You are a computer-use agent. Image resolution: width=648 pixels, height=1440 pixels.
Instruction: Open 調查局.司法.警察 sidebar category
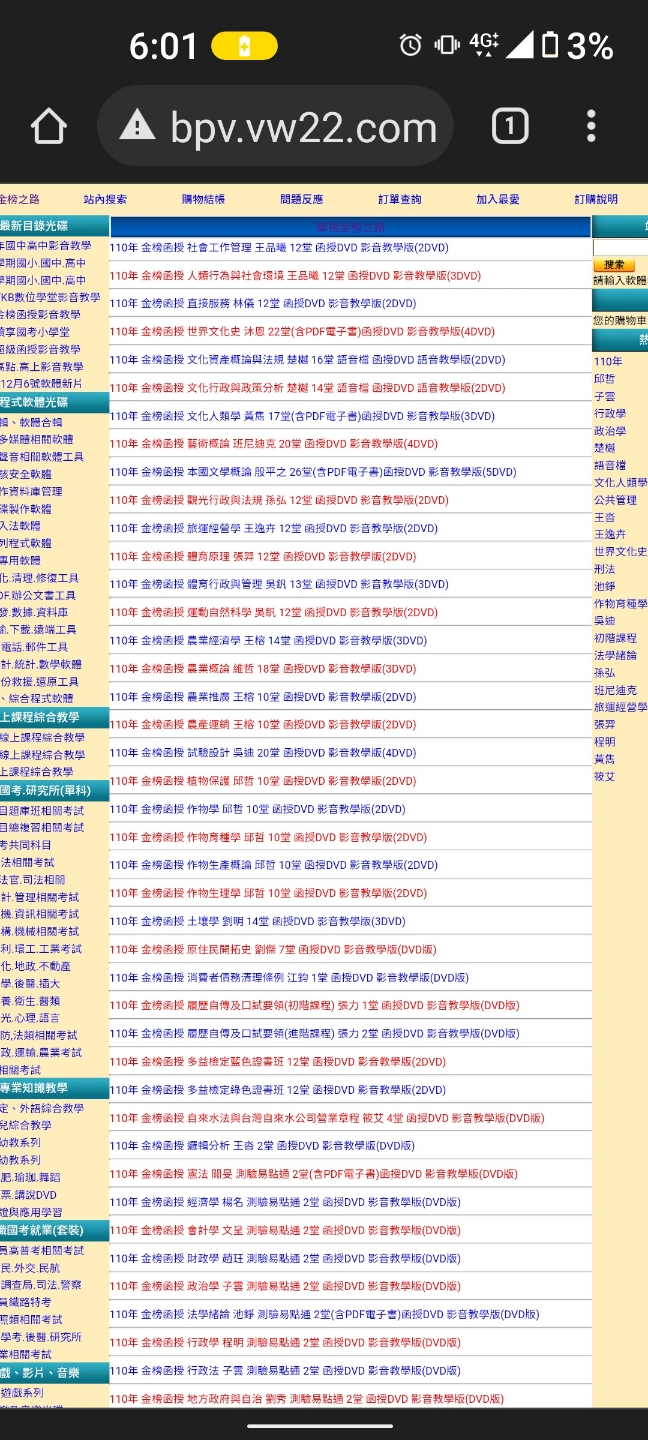(x=41, y=1285)
